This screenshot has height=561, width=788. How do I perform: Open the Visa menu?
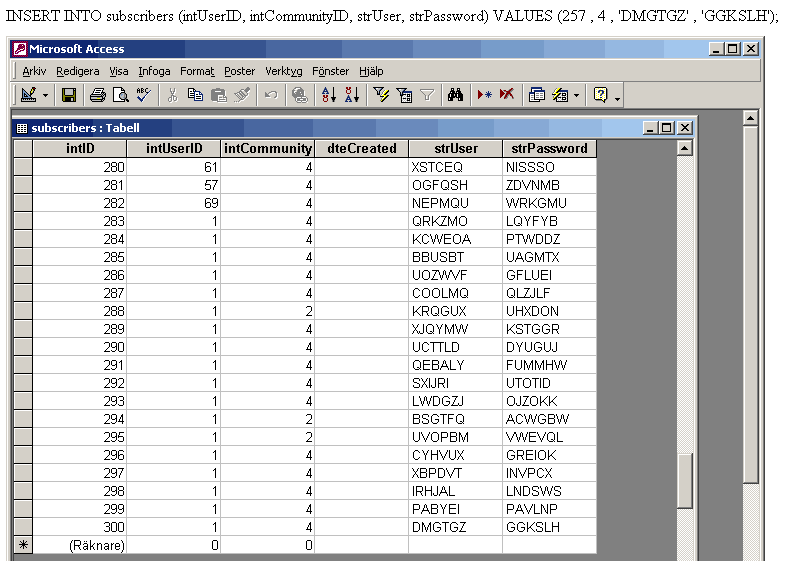pos(119,71)
